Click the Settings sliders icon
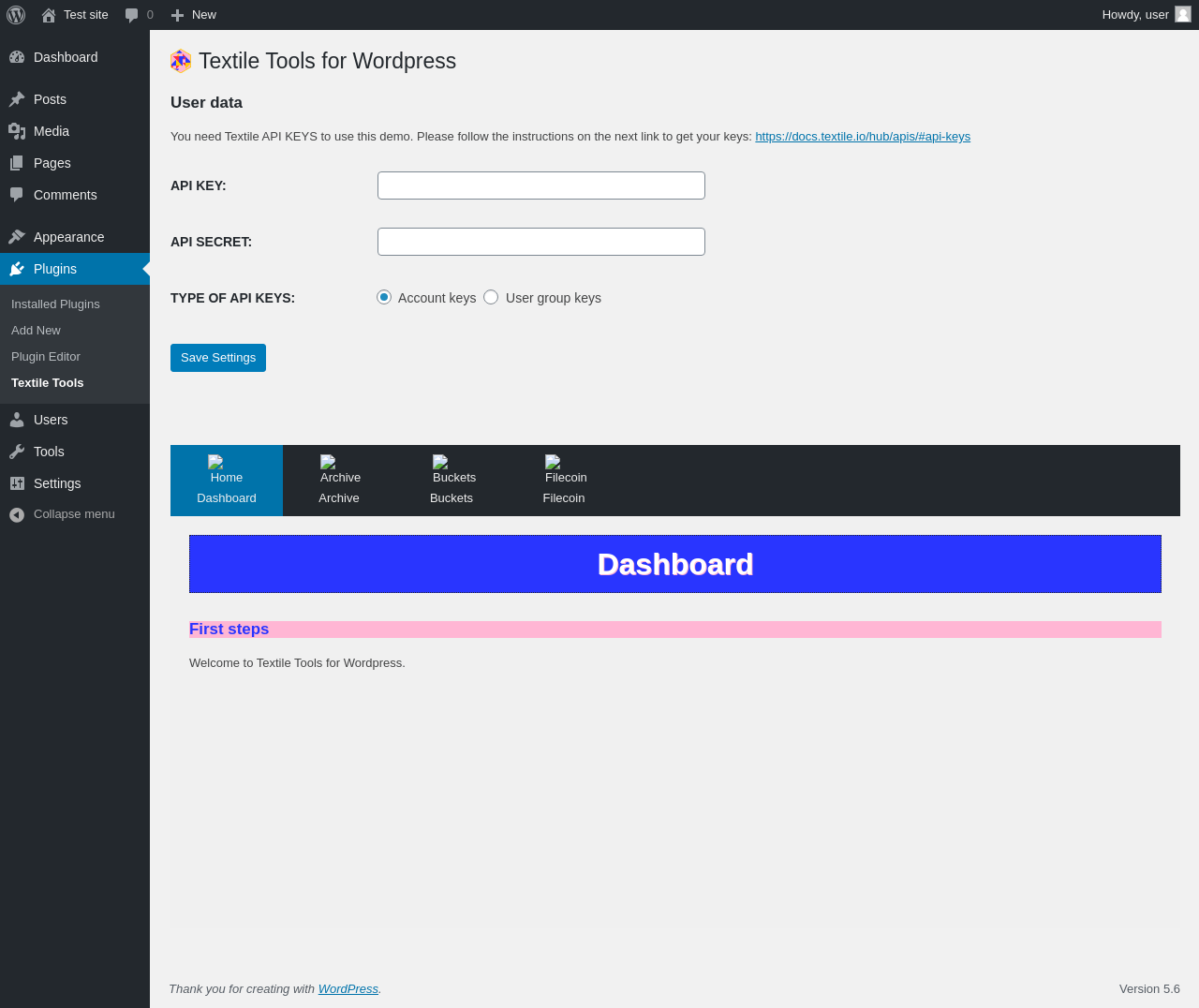The width and height of the screenshot is (1199, 1008). click(17, 483)
